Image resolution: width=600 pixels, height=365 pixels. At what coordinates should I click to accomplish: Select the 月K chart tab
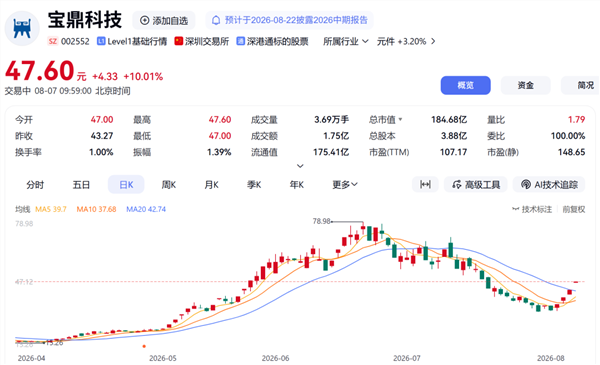[211, 185]
